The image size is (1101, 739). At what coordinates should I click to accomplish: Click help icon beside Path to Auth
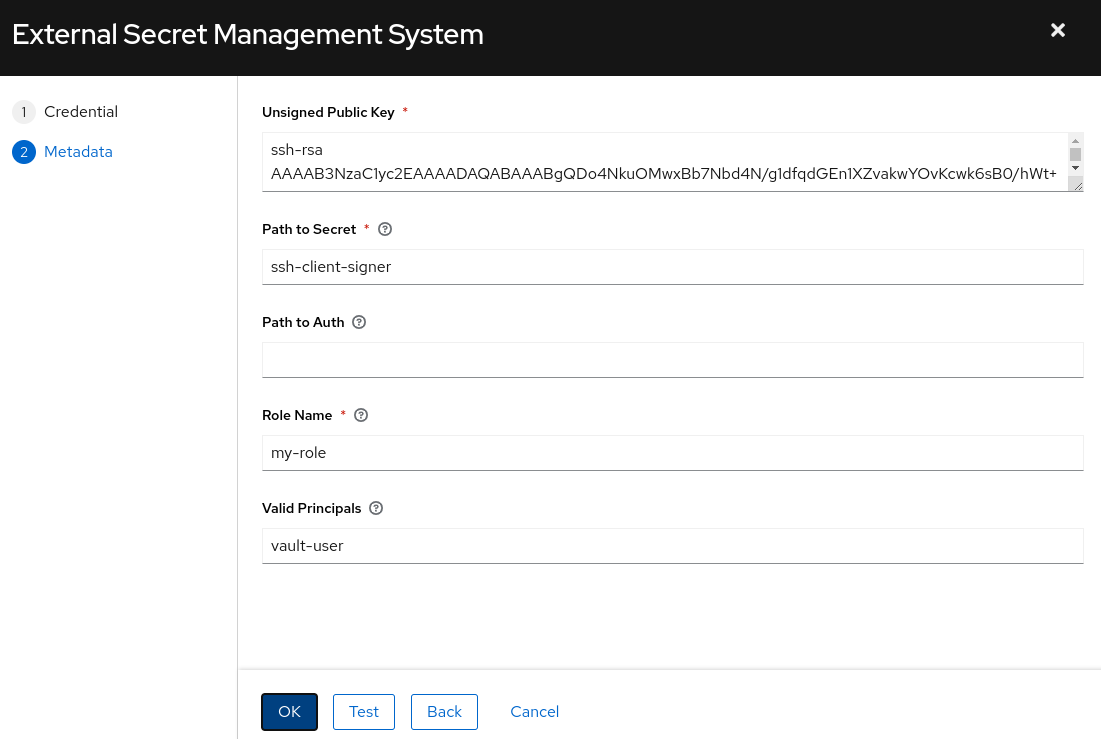coord(360,322)
